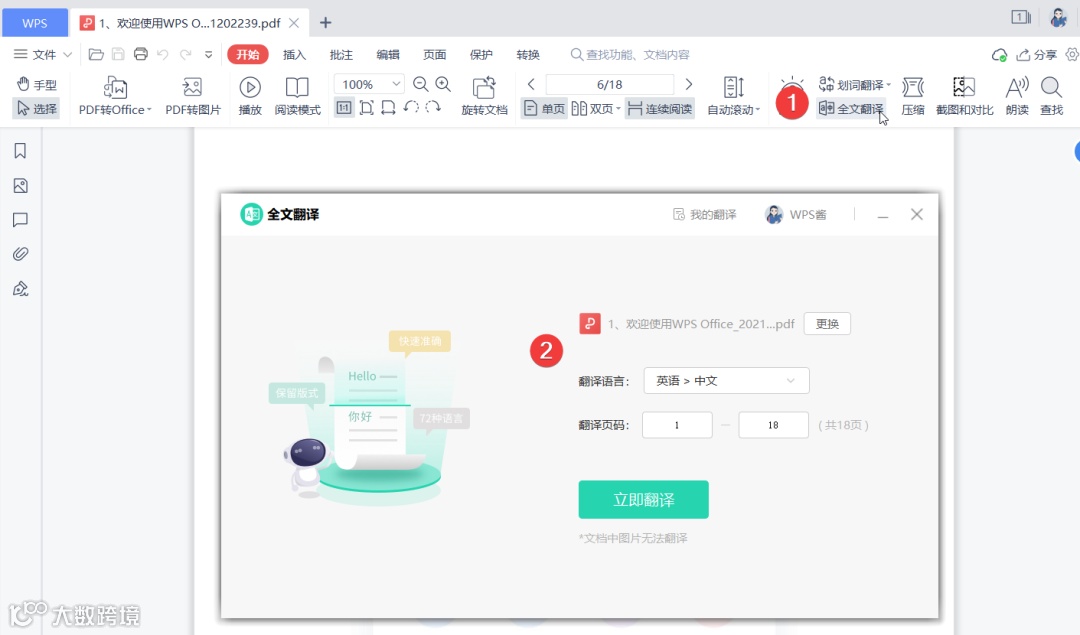Expand the arrow next to 文件
The width and height of the screenshot is (1080, 635).
pos(68,54)
